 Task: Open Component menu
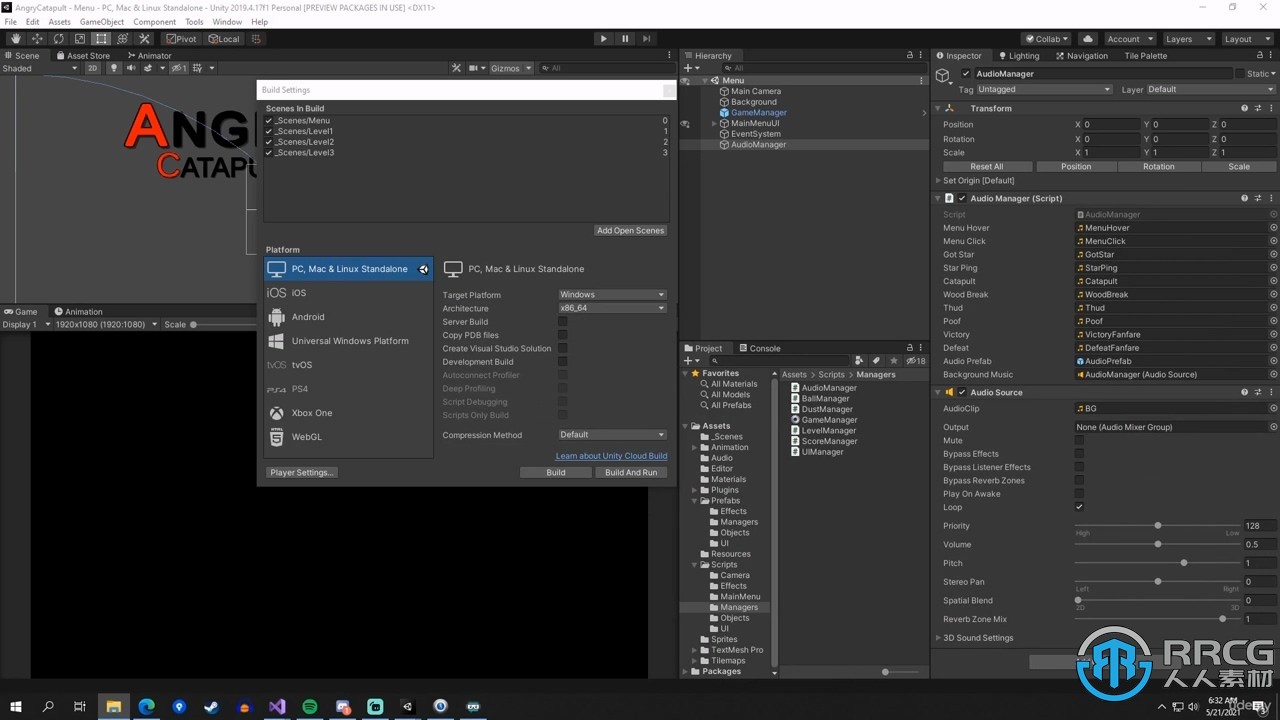pyautogui.click(x=154, y=21)
